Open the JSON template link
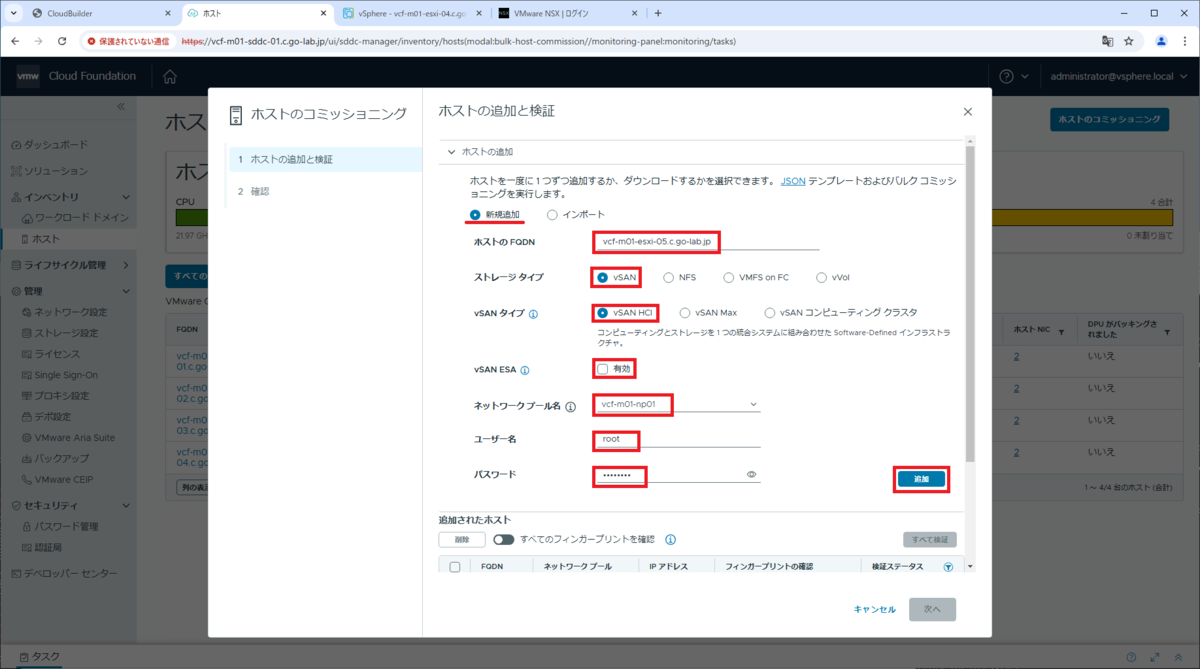Screen dimensions: 1200x669 793,181
